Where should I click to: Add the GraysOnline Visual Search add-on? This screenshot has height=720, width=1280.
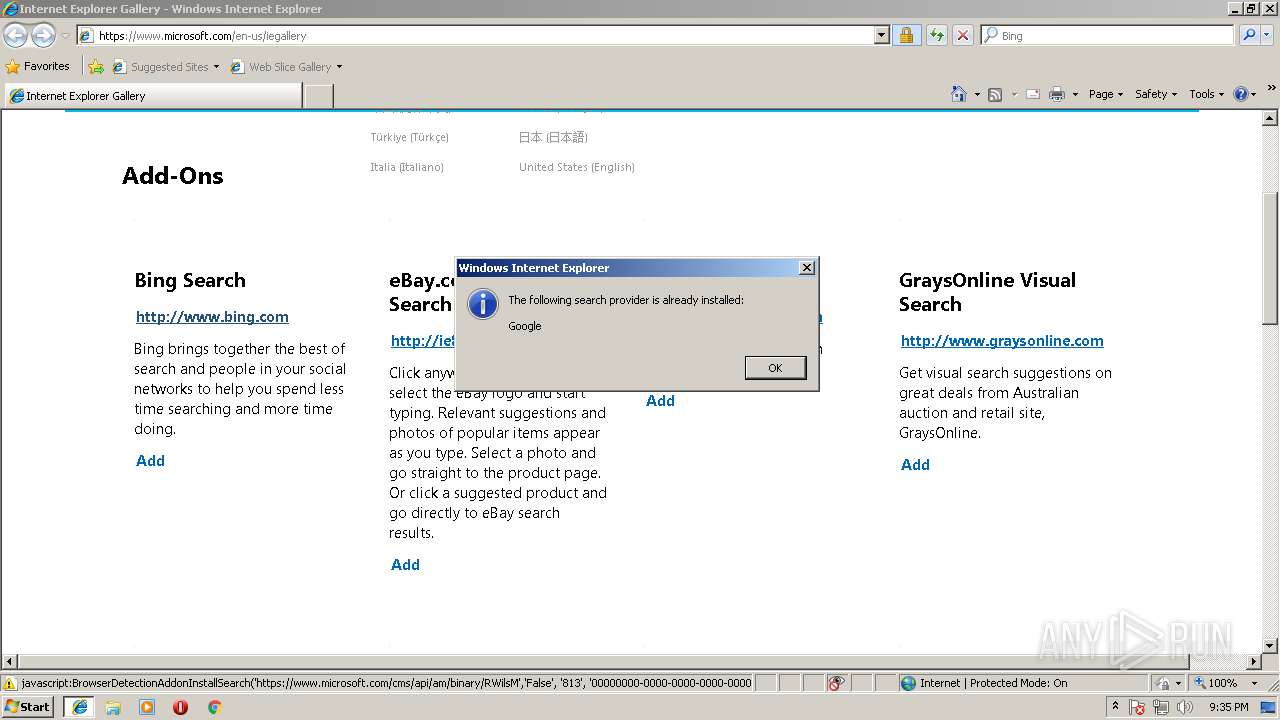click(x=915, y=465)
